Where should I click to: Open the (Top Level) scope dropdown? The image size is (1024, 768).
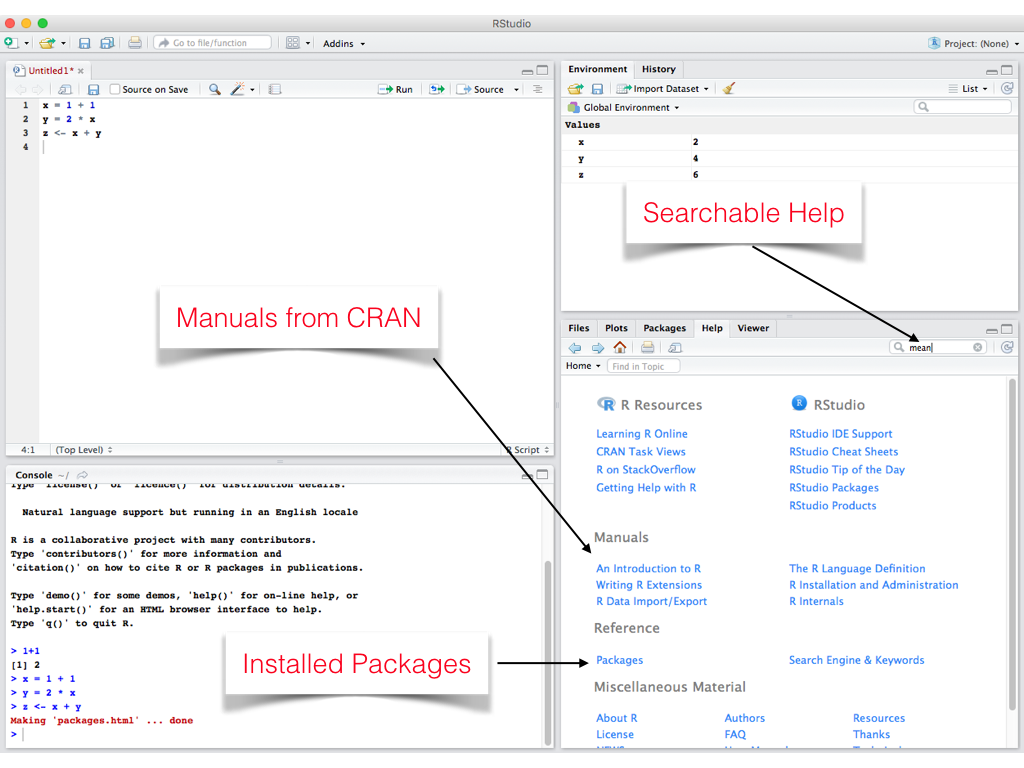[x=84, y=450]
